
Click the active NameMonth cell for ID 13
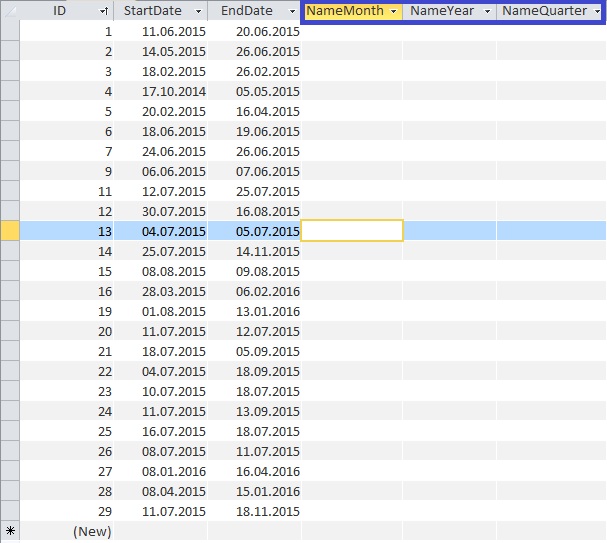tap(352, 231)
